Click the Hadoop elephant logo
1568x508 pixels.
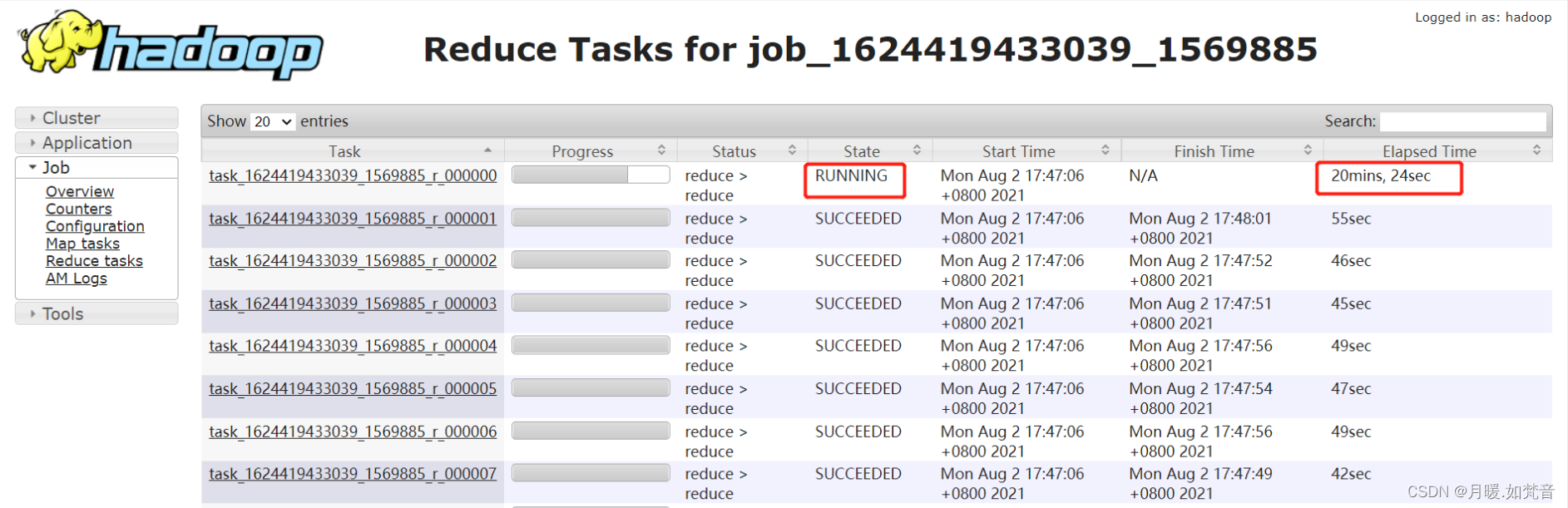click(171, 45)
